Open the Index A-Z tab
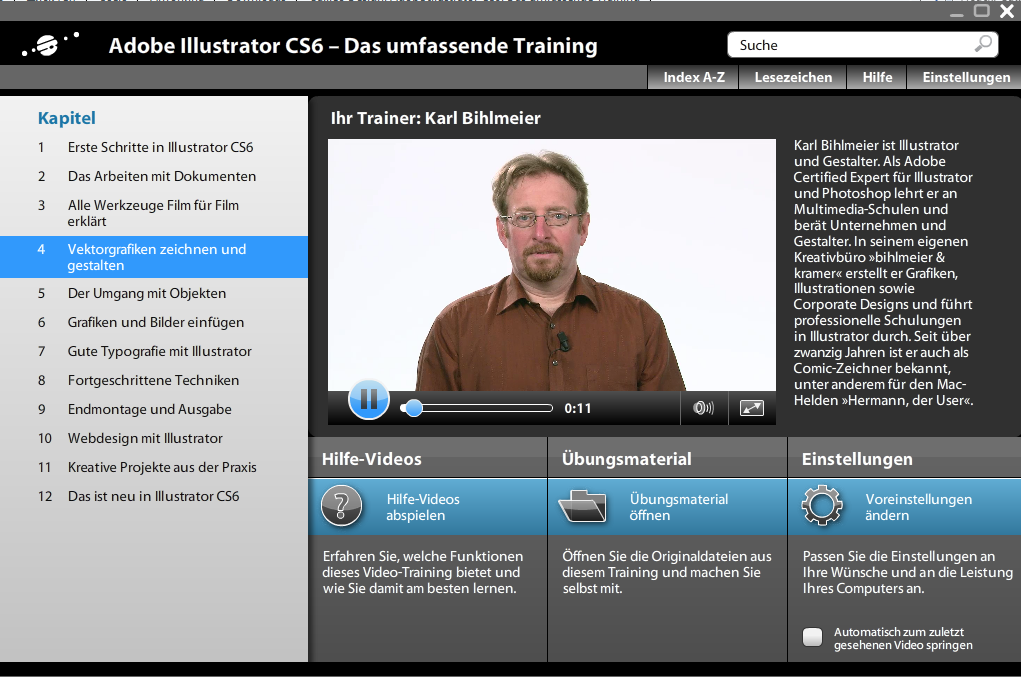Screen dimensions: 1021x677 pyautogui.click(x=693, y=77)
